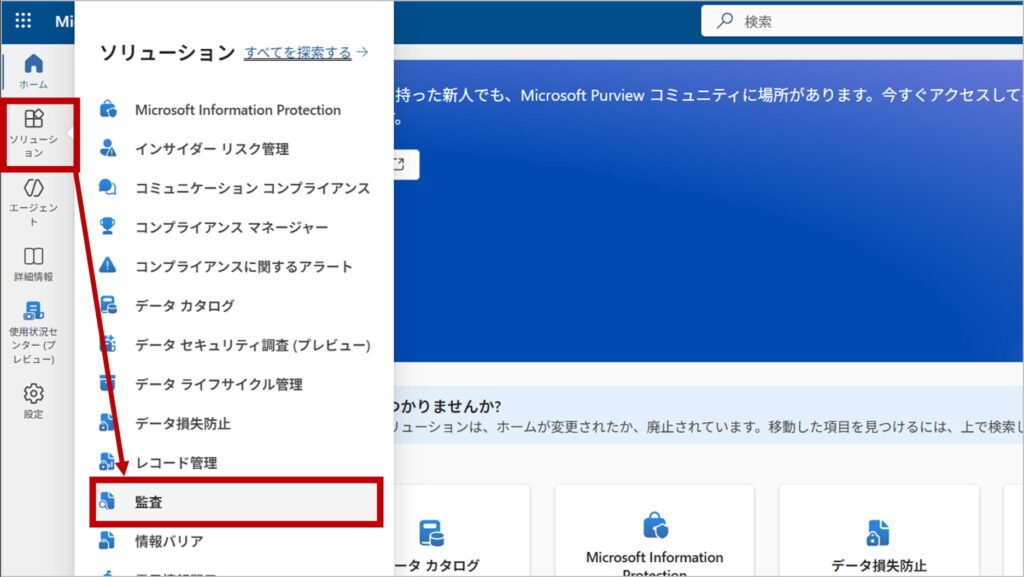The image size is (1024, 577).
Task: Go to Home in left navigation
Action: coord(33,70)
